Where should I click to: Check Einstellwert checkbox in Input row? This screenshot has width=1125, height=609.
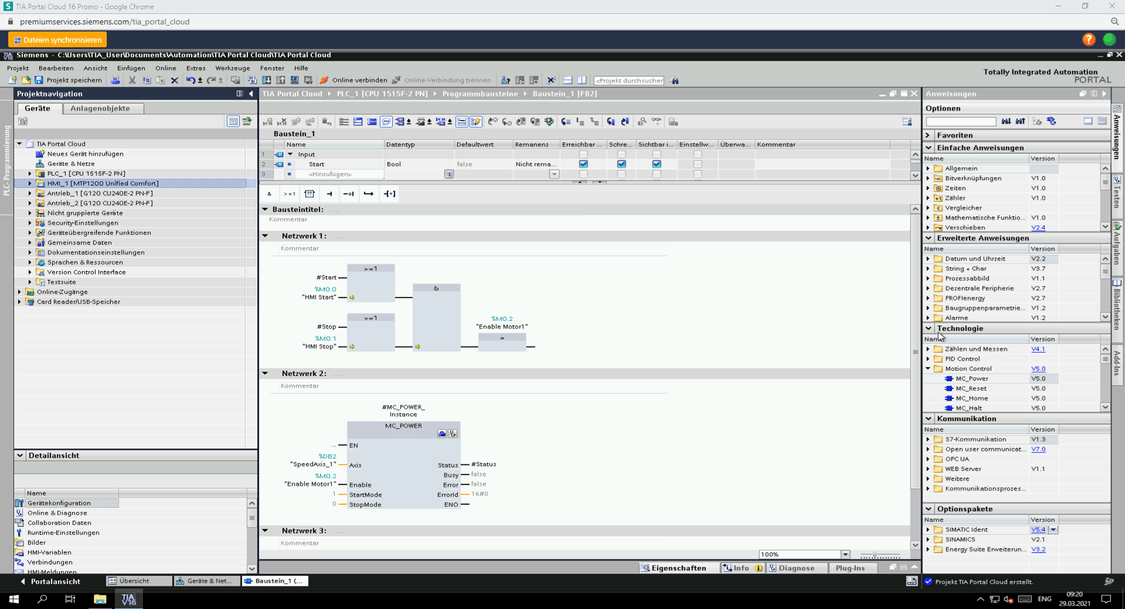pos(697,154)
